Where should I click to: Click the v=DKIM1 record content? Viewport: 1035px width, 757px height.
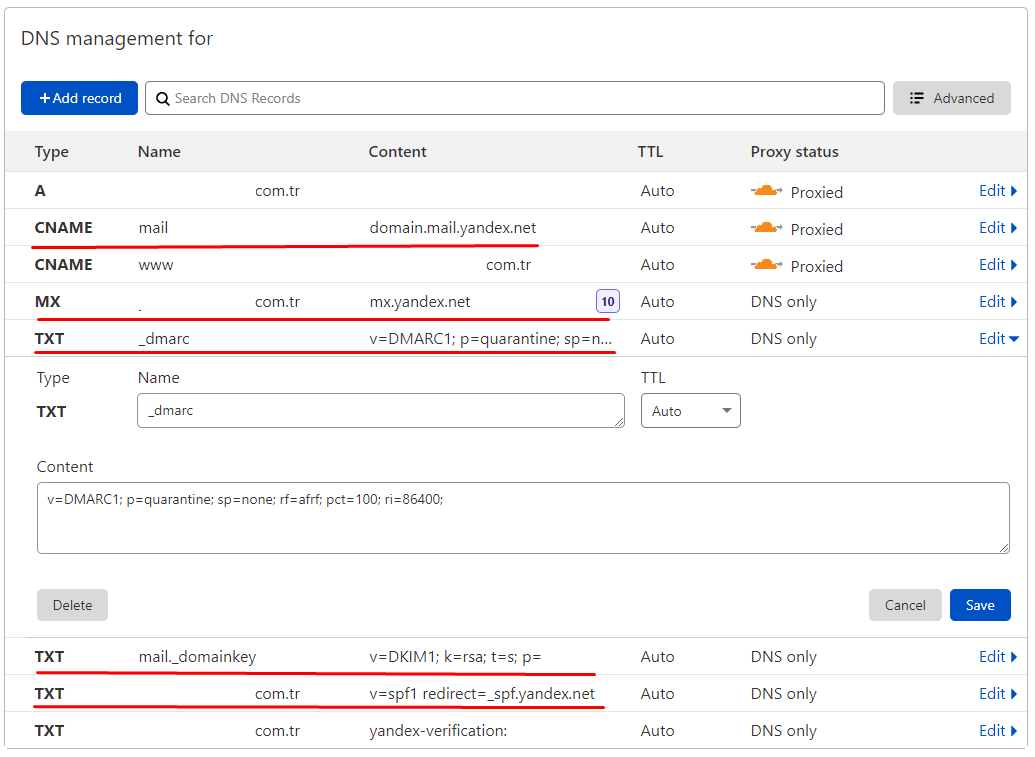pos(455,657)
